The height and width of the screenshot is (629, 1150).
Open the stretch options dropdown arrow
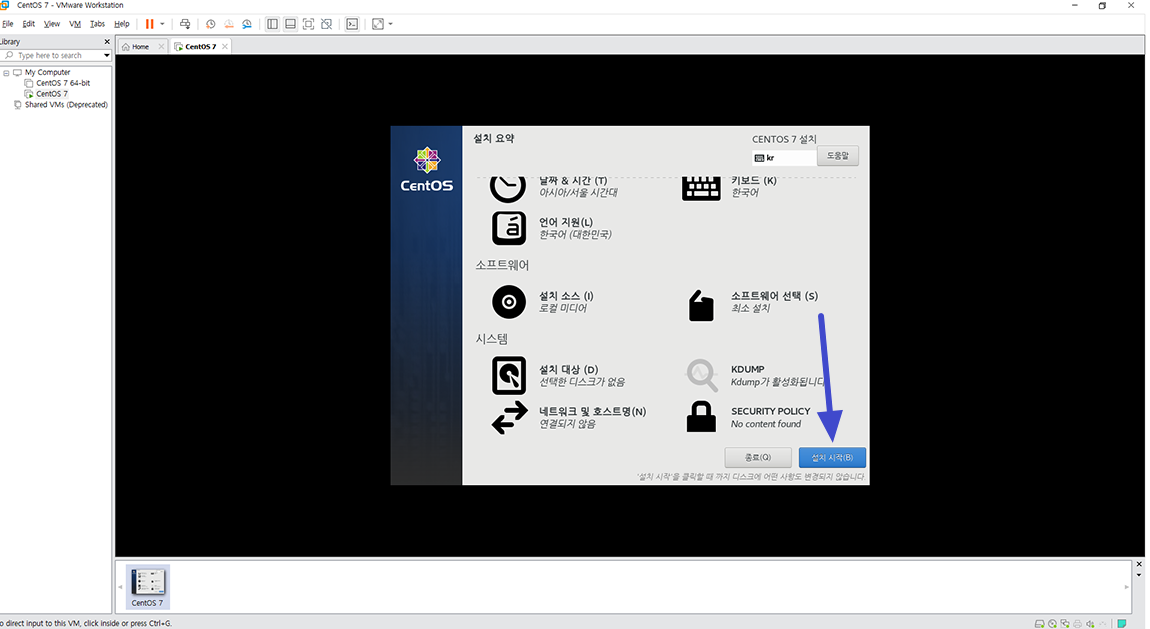(x=390, y=24)
